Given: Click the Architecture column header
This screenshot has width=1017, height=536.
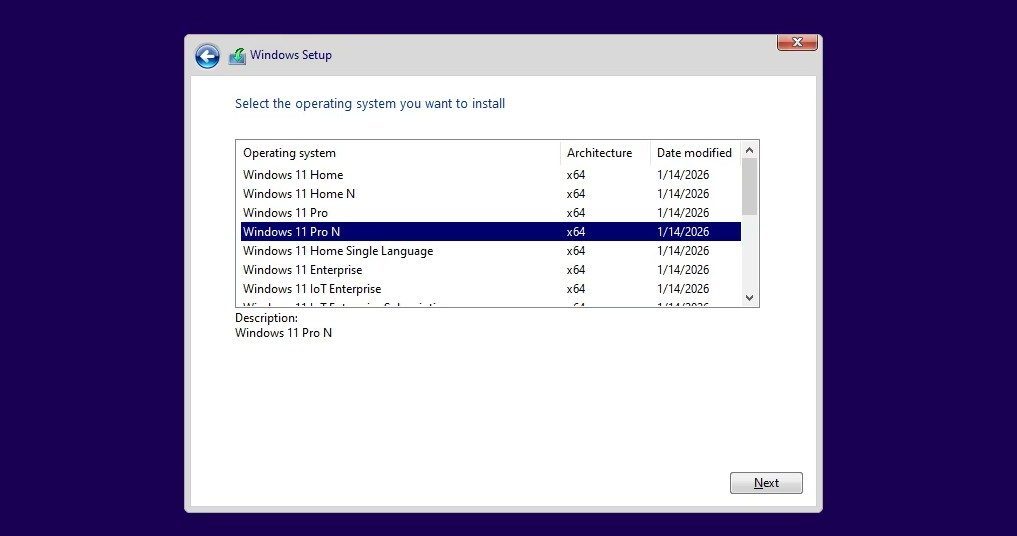Looking at the screenshot, I should tap(605, 152).
